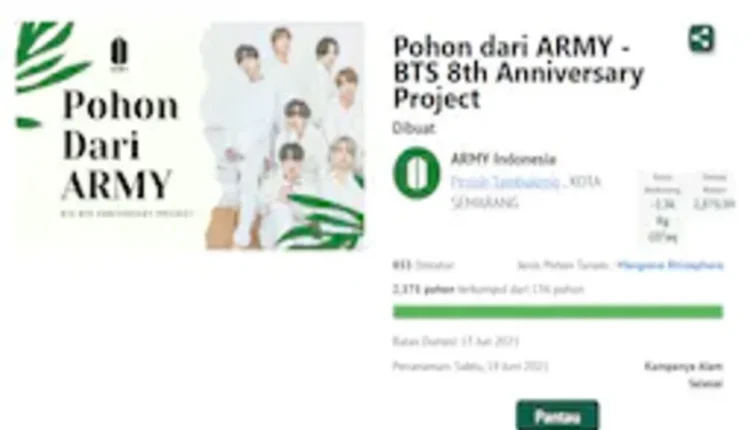Screen dimensions: 750x430
Task: Click the Kampanye Alam Selesai status label
Action: point(684,375)
